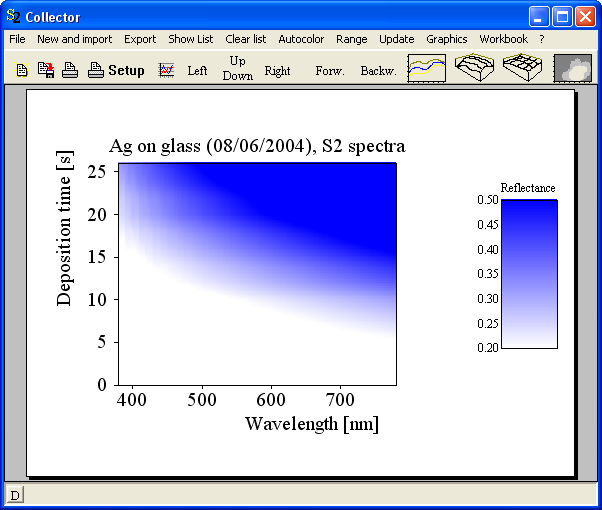The height and width of the screenshot is (510, 602).
Task: Switch to line curves plot view
Action: click(426, 68)
